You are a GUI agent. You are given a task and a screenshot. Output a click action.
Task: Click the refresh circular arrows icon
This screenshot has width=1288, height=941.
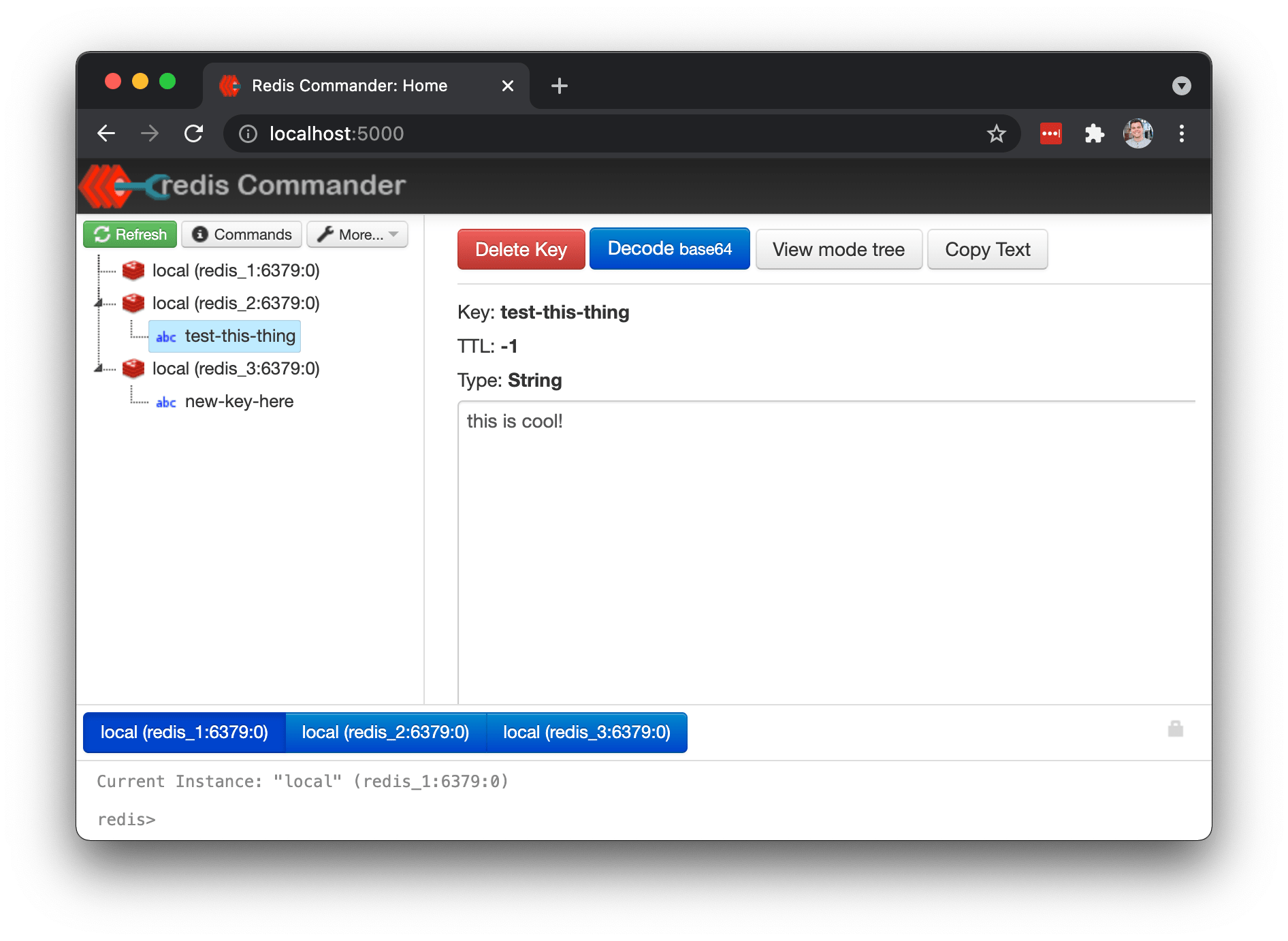point(103,234)
